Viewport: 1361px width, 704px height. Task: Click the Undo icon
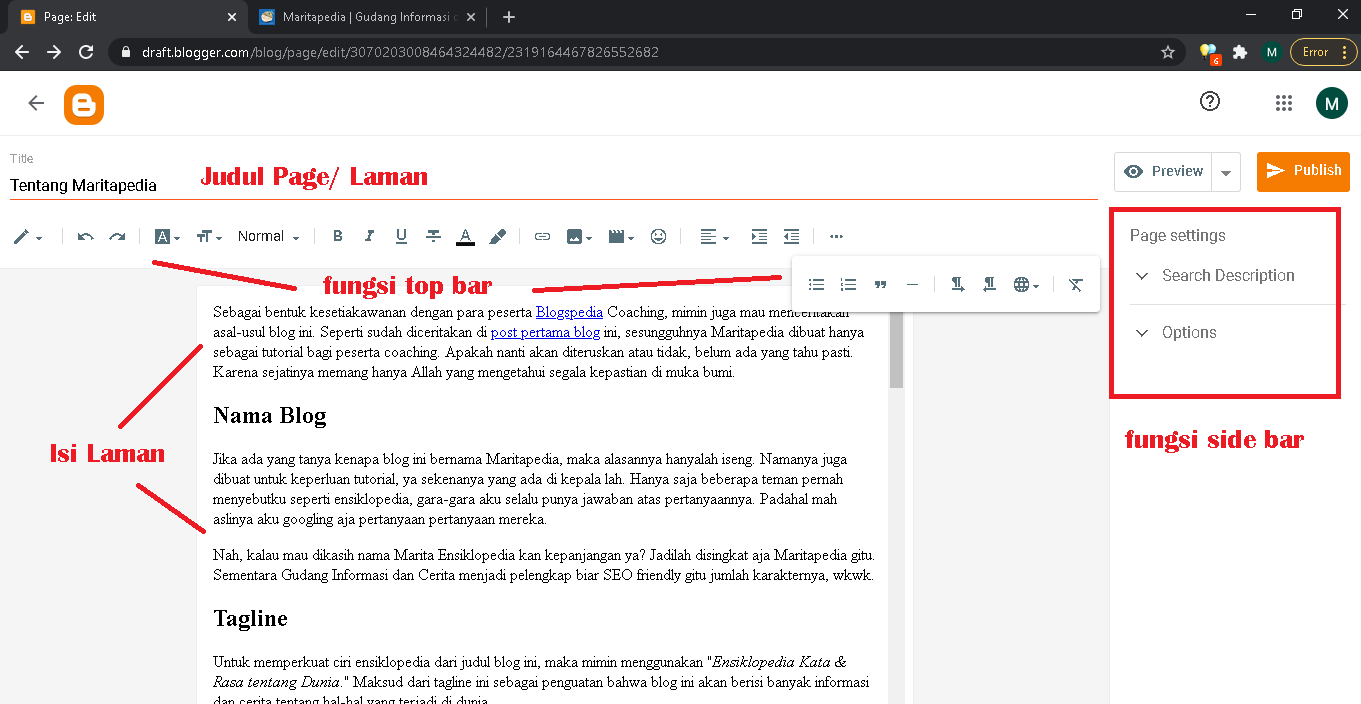click(86, 236)
